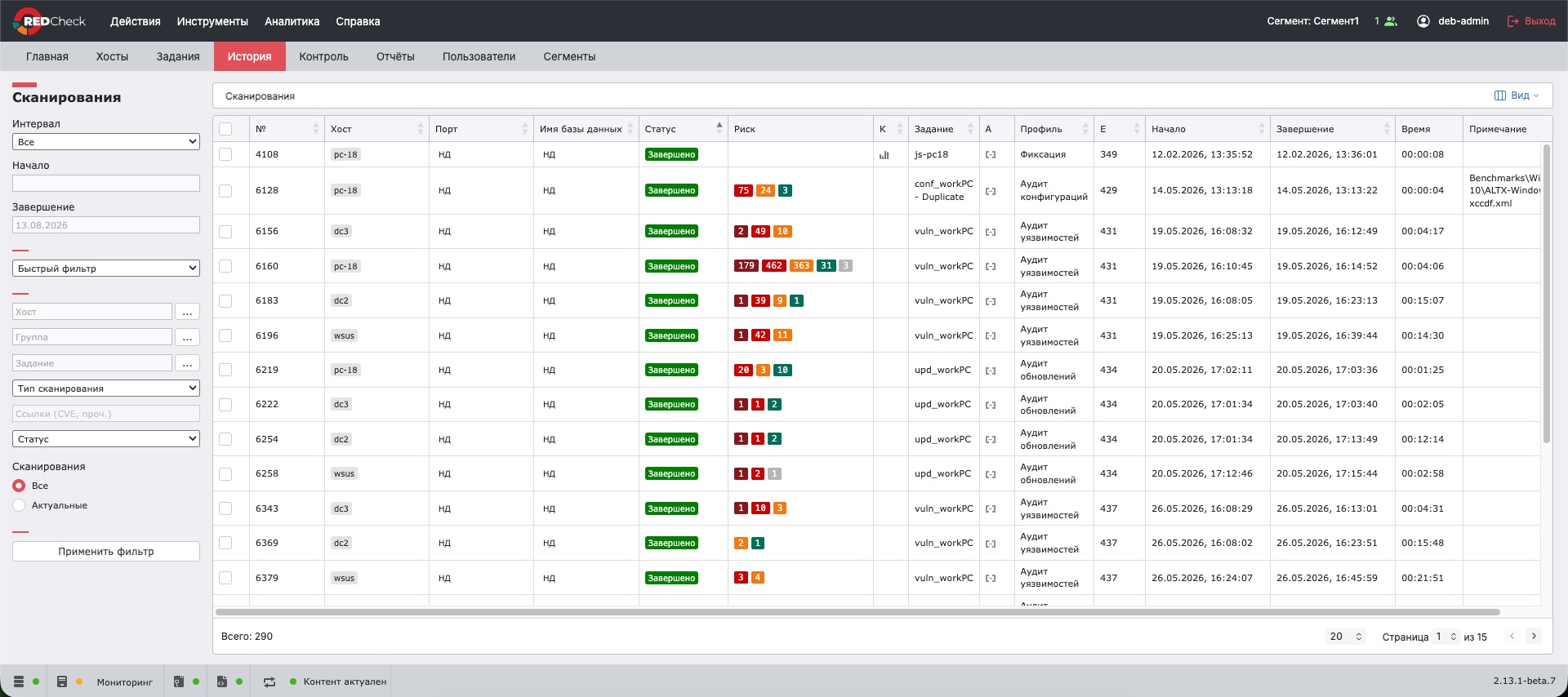The height and width of the screenshot is (697, 1568).
Task: Tick the select-all checkbox in table header
Action: pos(225,129)
